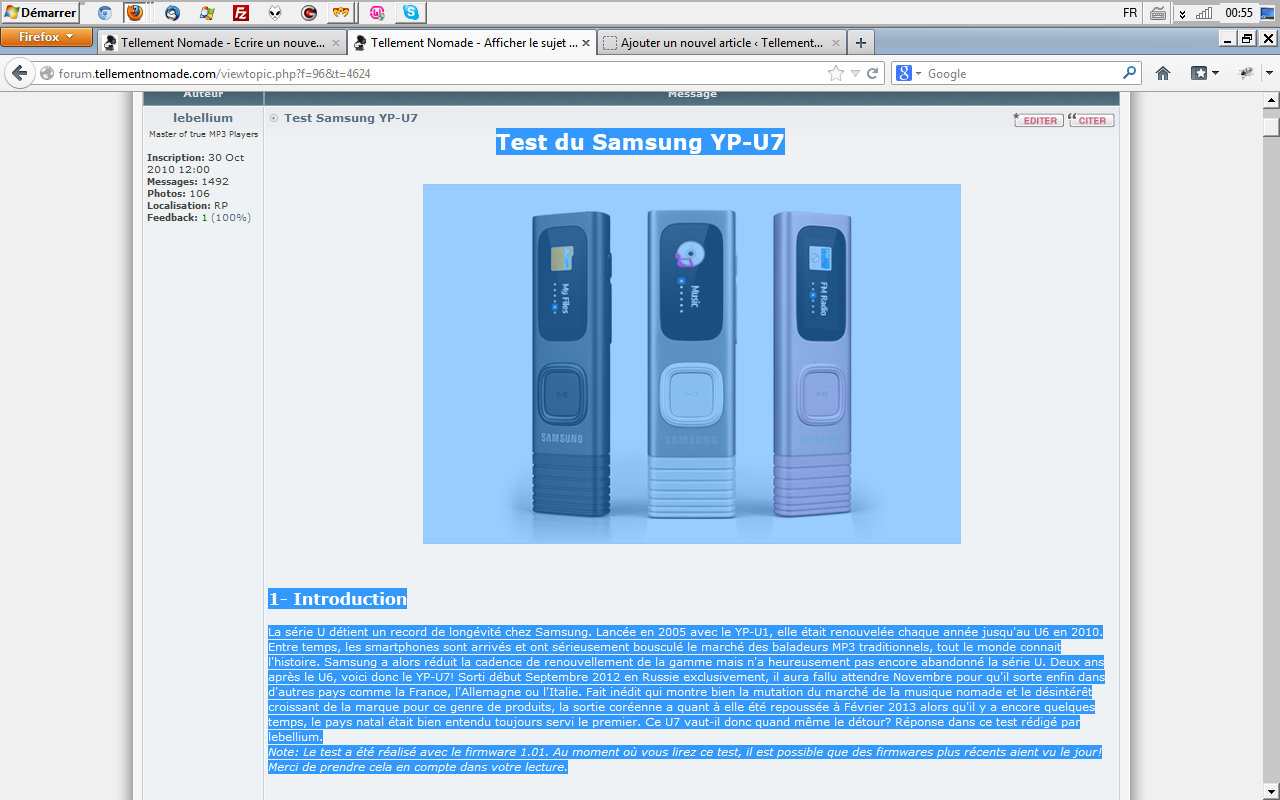Launch Chromium from the quick launch bar
This screenshot has height=800, width=1280.
(104, 13)
